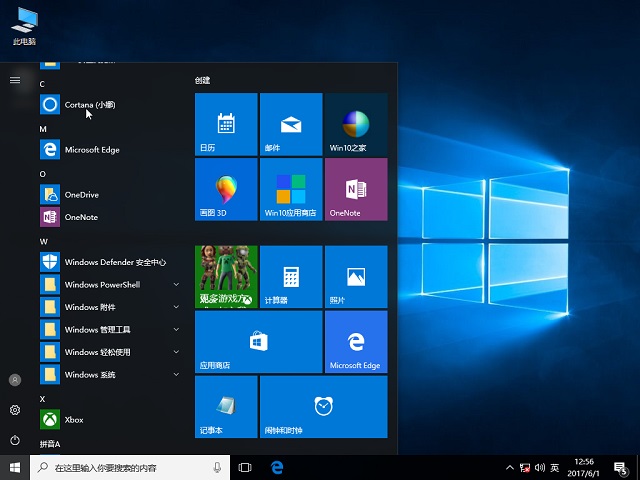640x480 pixels.
Task: Click the Power button in Start
Action: [15, 440]
